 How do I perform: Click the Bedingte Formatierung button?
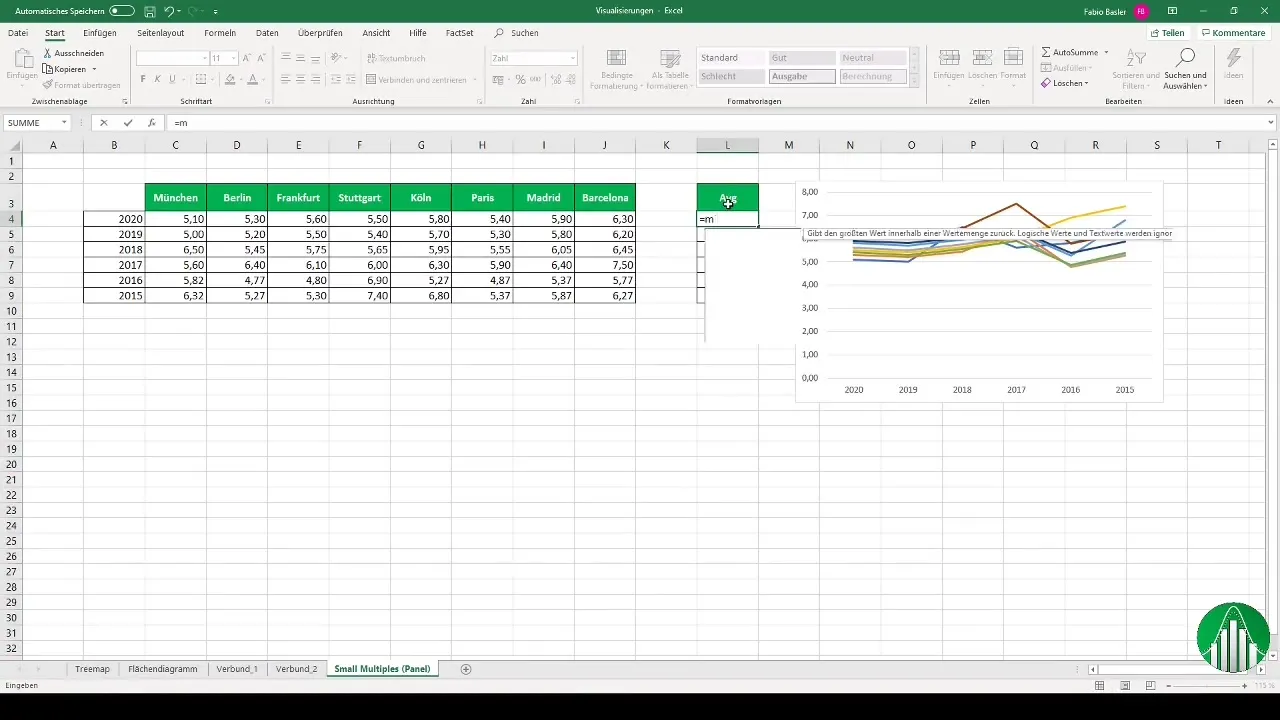tap(617, 70)
